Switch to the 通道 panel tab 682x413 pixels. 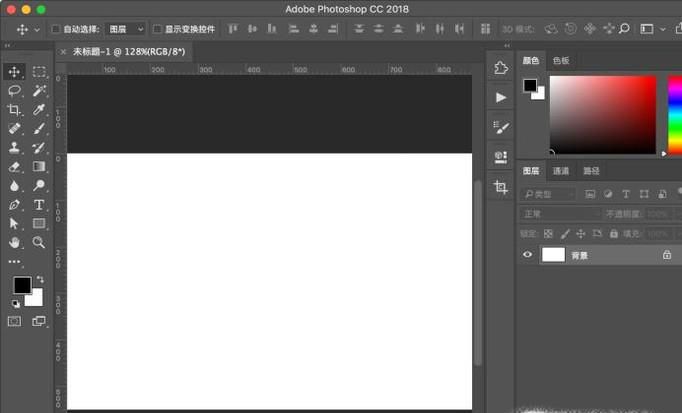(x=561, y=171)
